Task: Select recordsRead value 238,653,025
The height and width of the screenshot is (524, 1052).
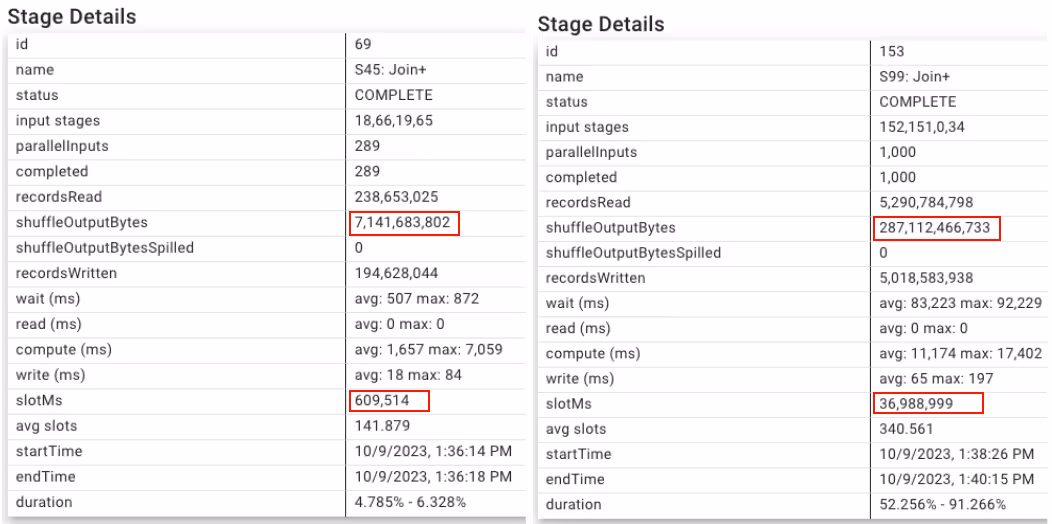Action: (x=397, y=197)
